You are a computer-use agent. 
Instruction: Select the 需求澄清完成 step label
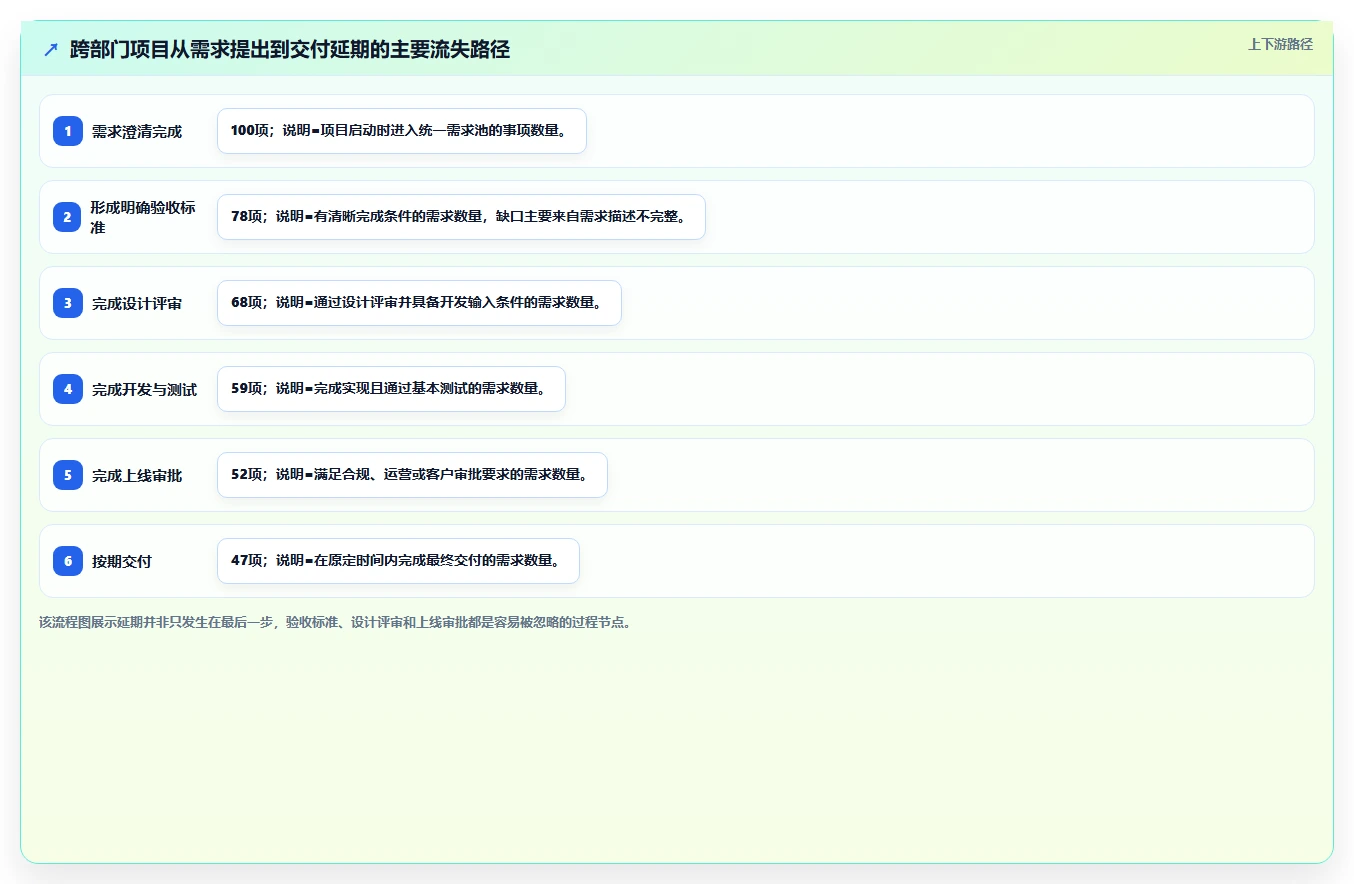pyautogui.click(x=137, y=131)
